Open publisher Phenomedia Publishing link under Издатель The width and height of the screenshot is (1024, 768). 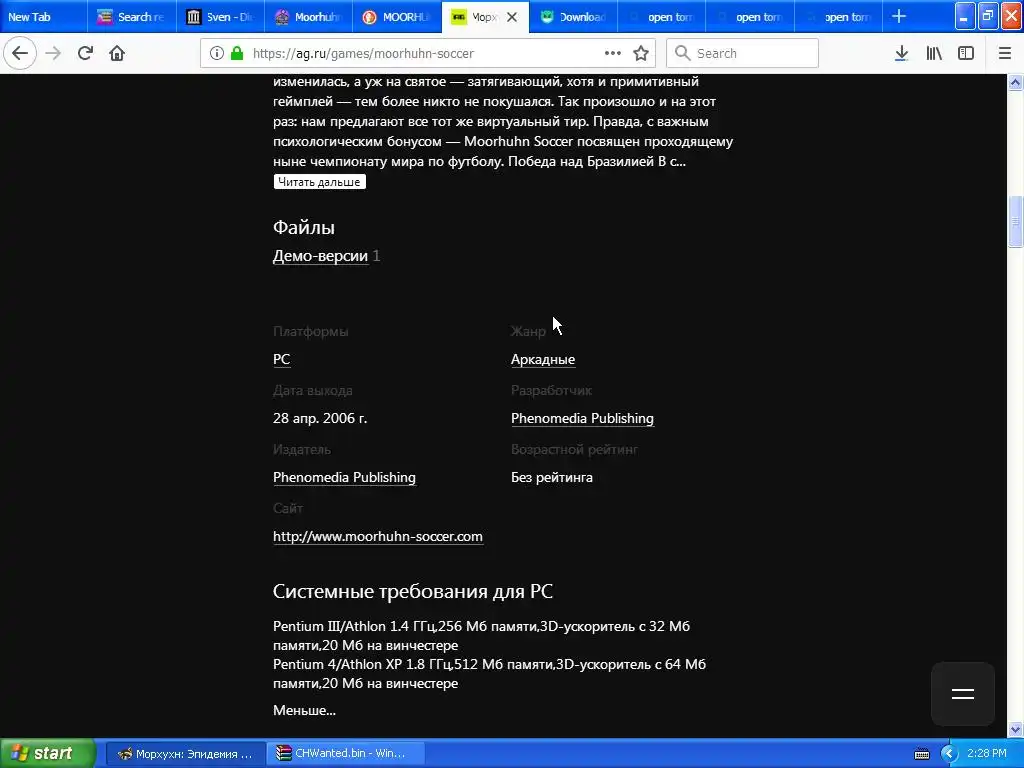344,477
